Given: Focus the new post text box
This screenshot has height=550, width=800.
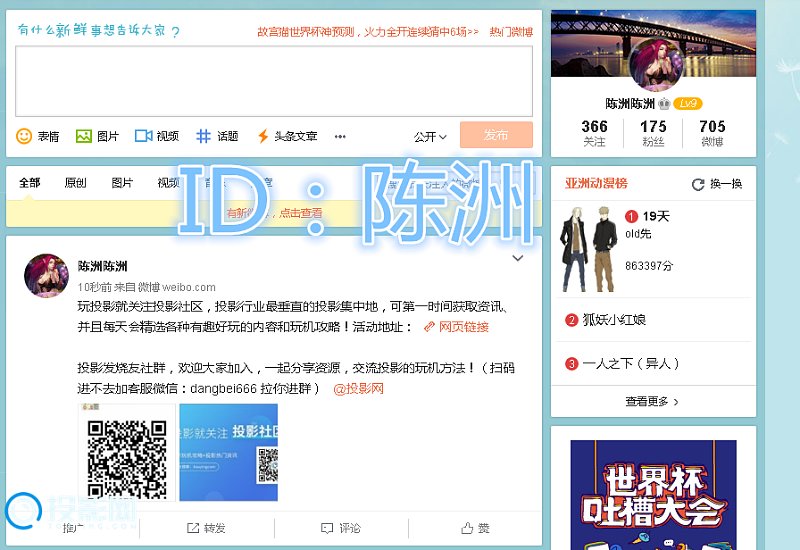Looking at the screenshot, I should [x=274, y=81].
